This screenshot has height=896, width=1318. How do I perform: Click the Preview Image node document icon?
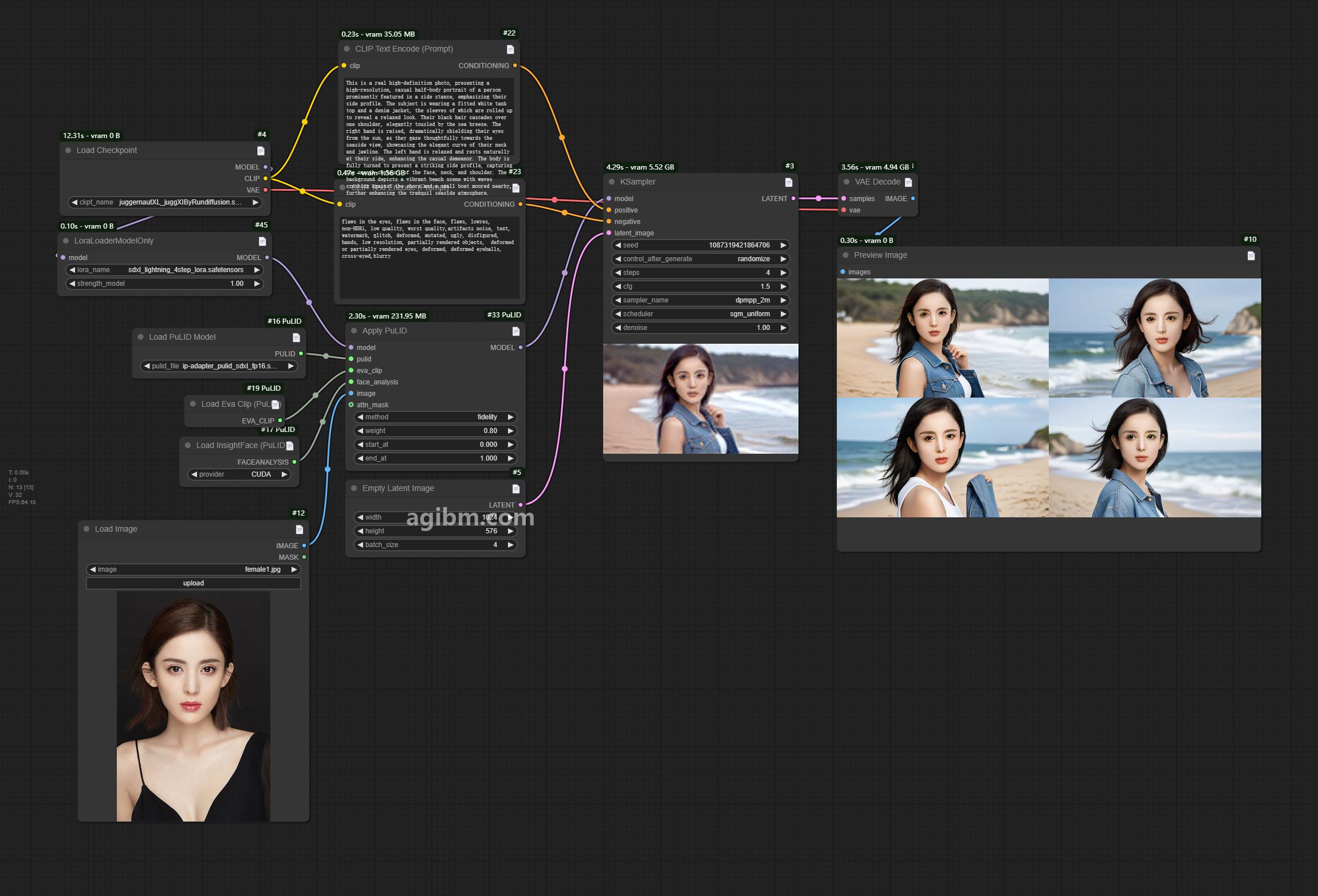(1251, 256)
